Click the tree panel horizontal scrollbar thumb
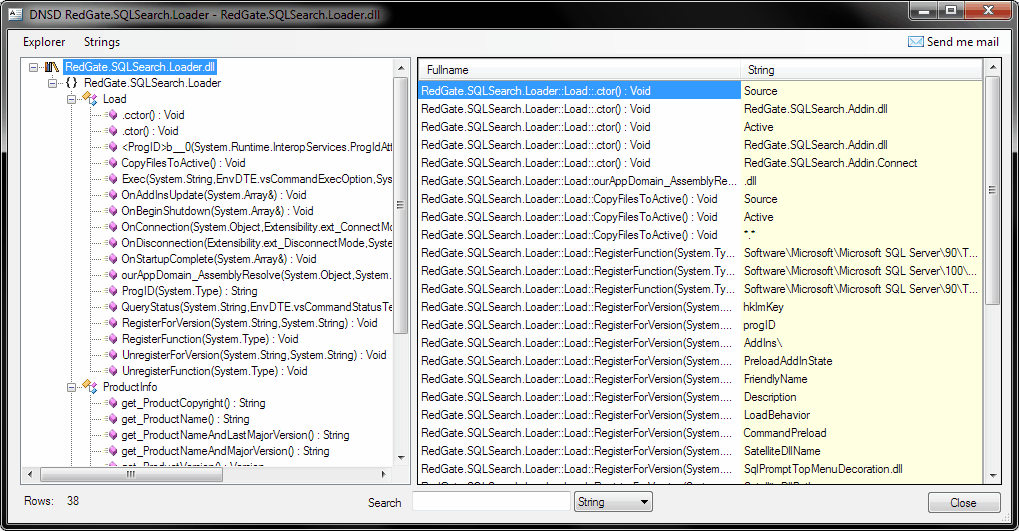The height and width of the screenshot is (531, 1019). [131, 474]
